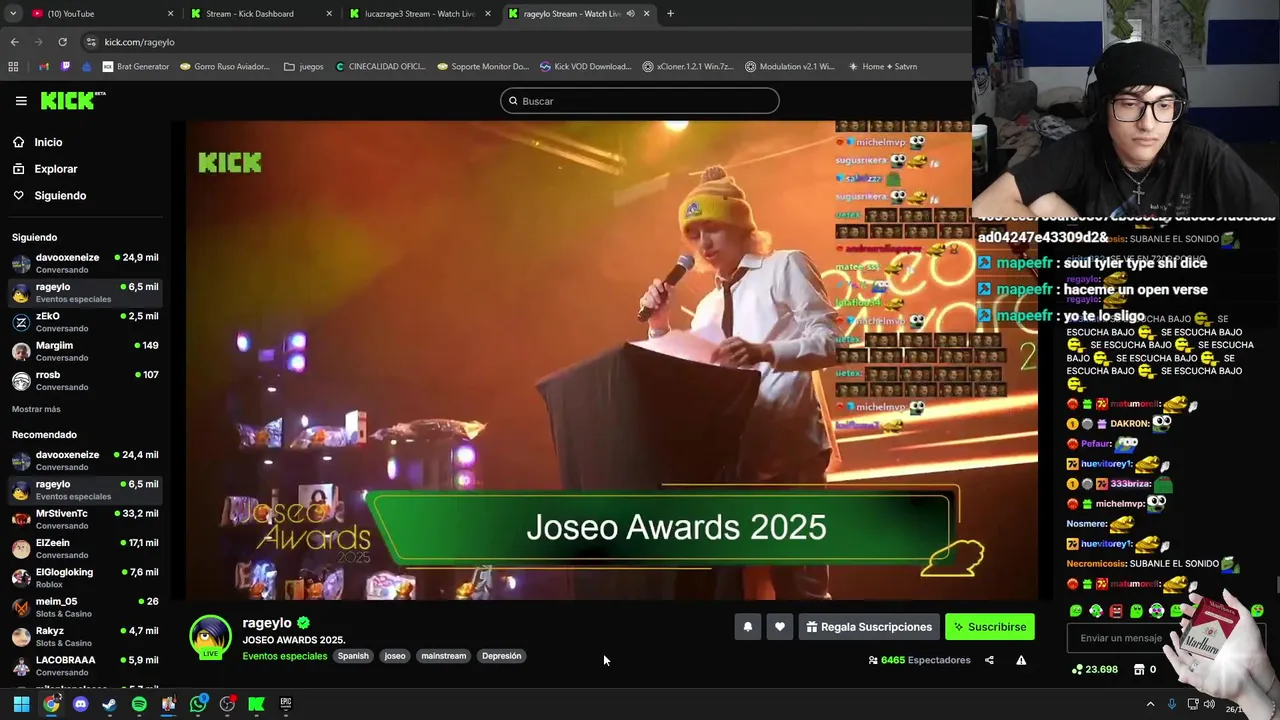Open Kick app from the taskbar

point(256,704)
